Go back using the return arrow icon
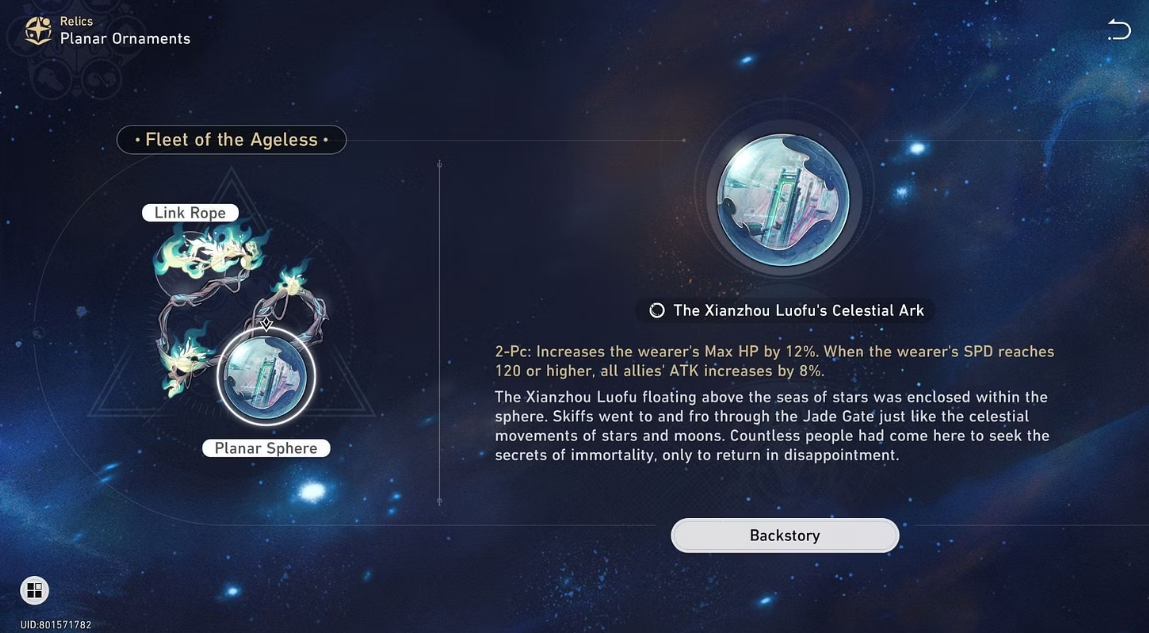This screenshot has height=633, width=1149. (x=1118, y=30)
